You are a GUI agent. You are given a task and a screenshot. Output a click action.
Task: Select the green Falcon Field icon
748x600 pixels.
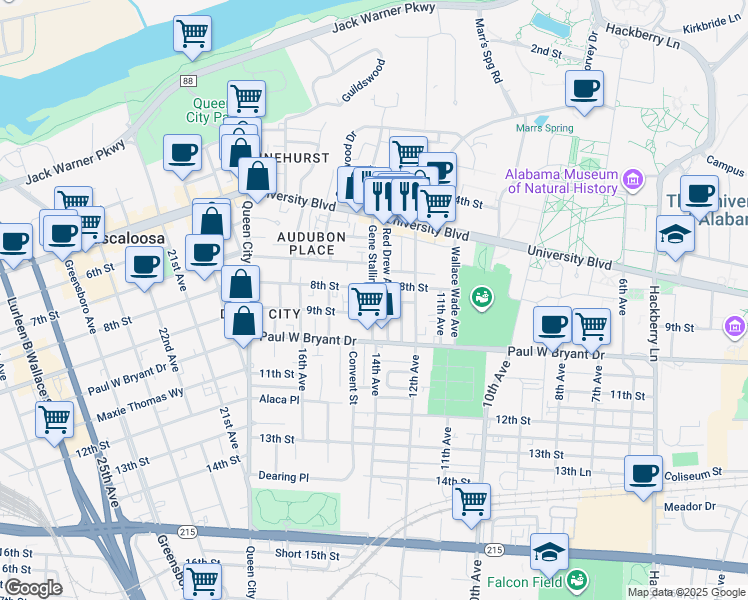point(577,579)
